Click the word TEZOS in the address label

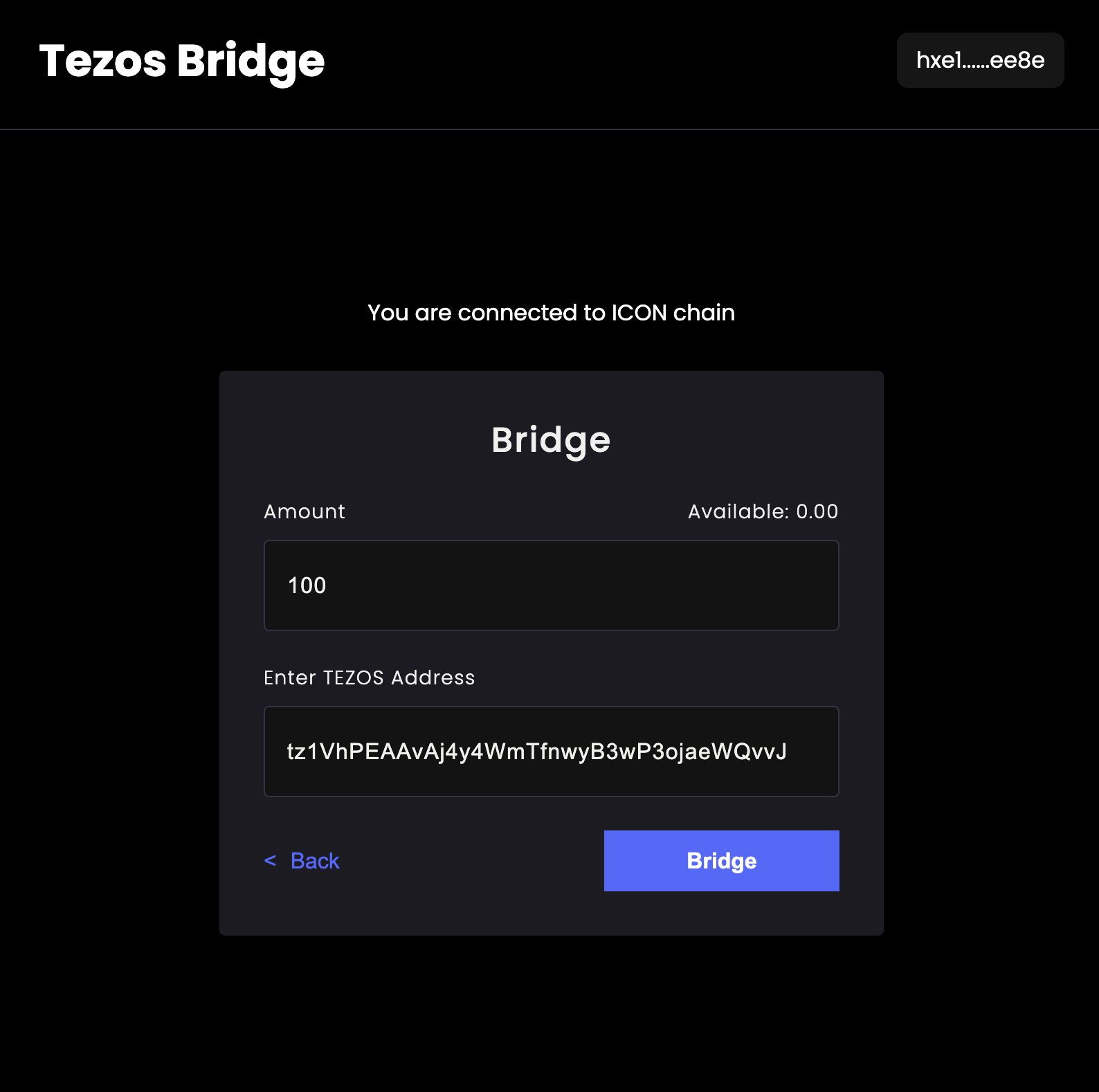(x=353, y=677)
